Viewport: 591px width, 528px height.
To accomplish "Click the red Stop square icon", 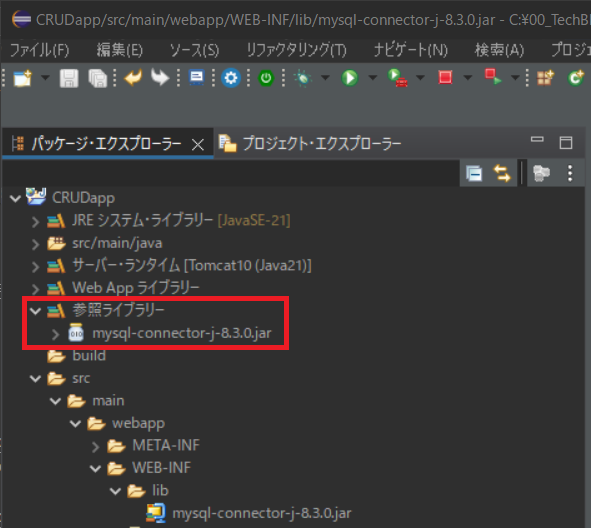I will click(x=445, y=78).
